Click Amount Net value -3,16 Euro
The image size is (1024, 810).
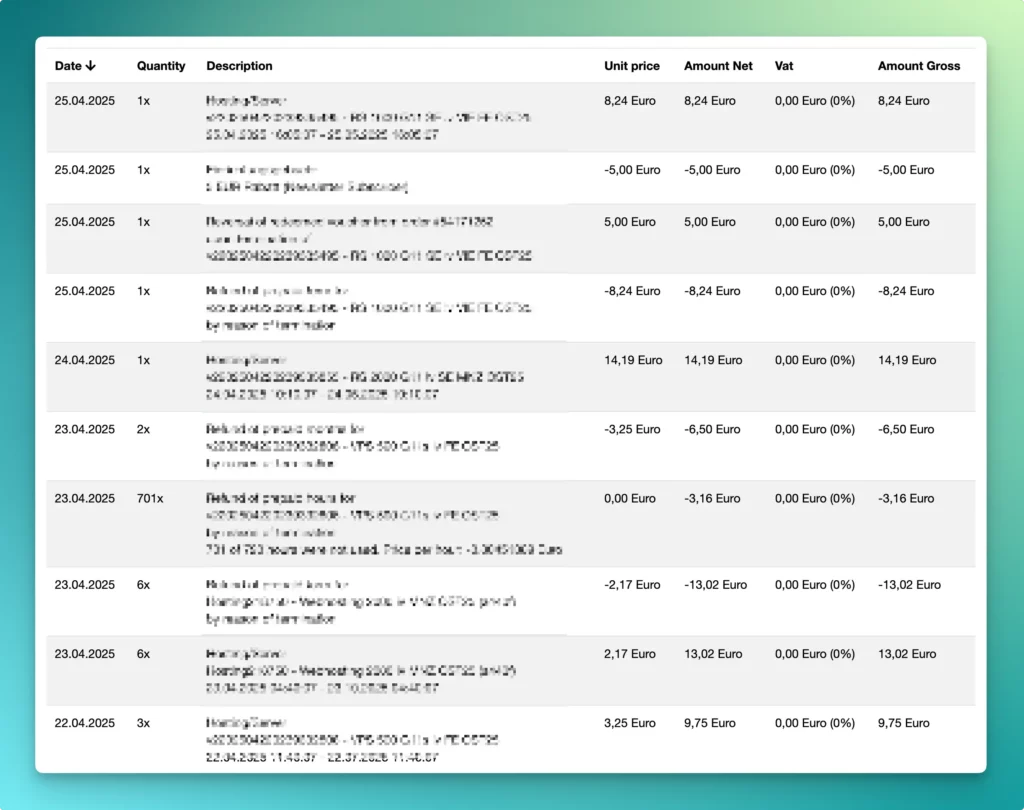pos(712,498)
